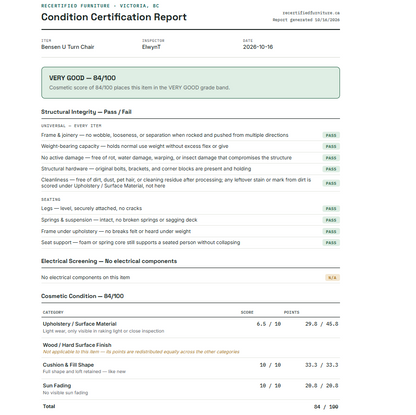Screen dimensions: 416x415
Task: Click the PASS badge for Legs
Action: pos(331,209)
